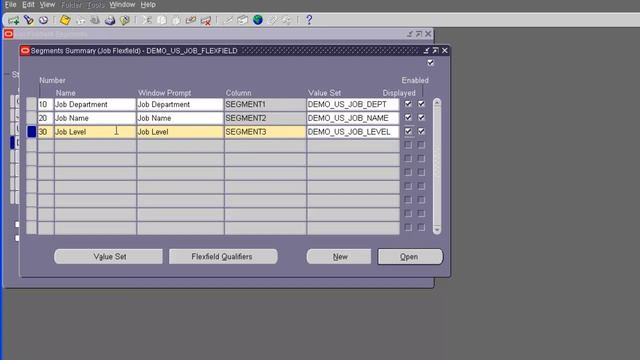
Task: Click the Open button
Action: [x=410, y=256]
